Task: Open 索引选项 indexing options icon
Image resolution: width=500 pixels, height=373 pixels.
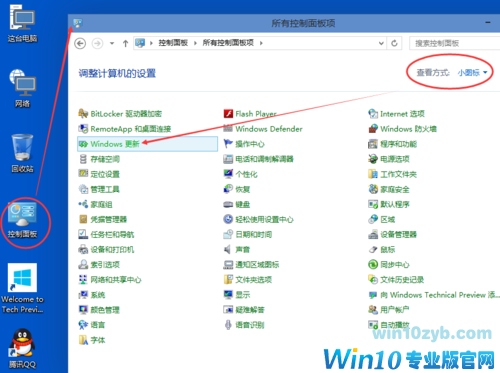Action: coord(83,264)
